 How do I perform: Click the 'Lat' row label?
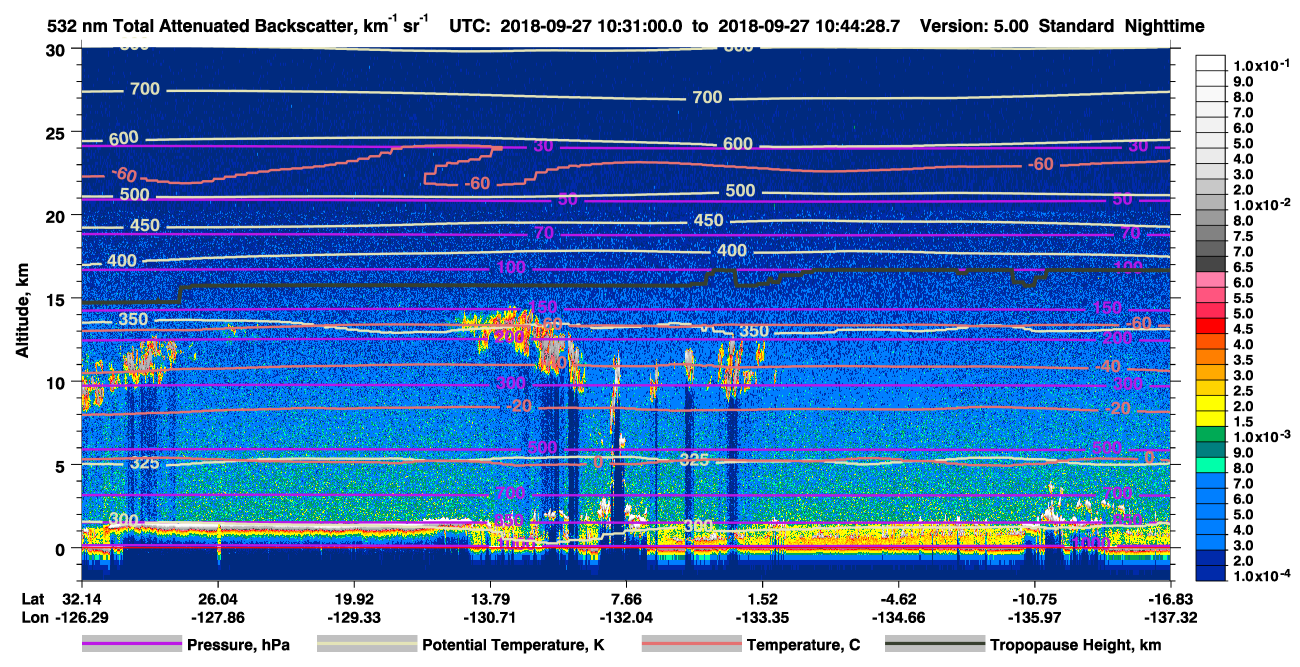(x=32, y=598)
